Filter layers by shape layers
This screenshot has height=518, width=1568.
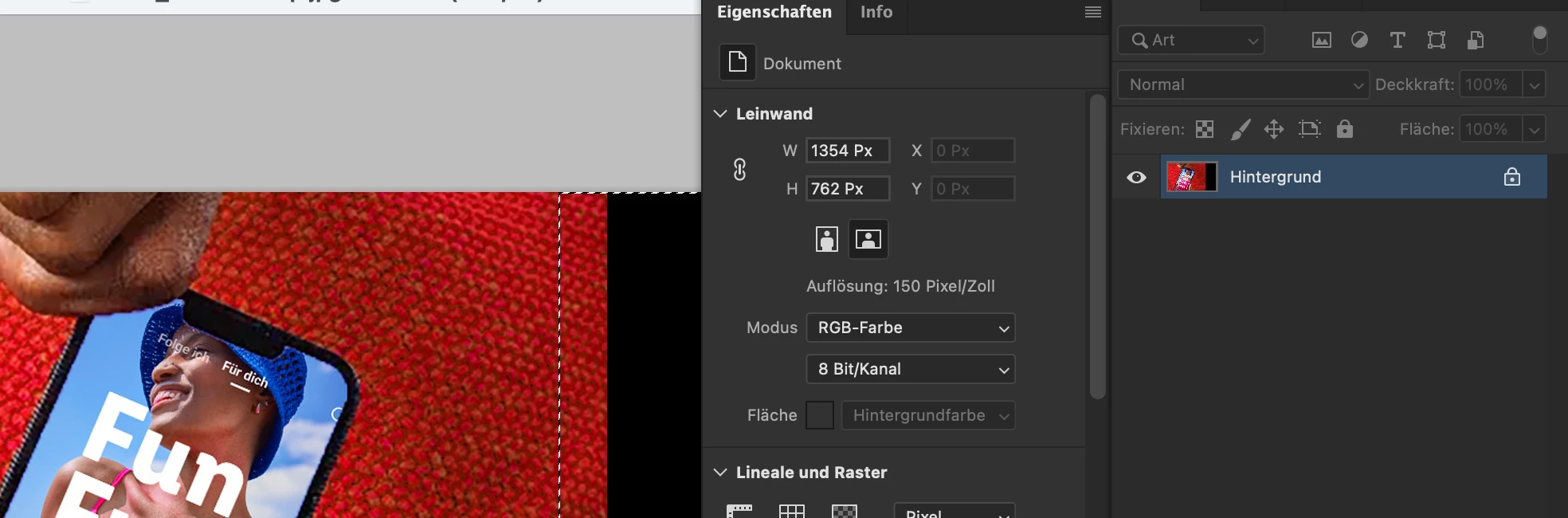[x=1437, y=40]
